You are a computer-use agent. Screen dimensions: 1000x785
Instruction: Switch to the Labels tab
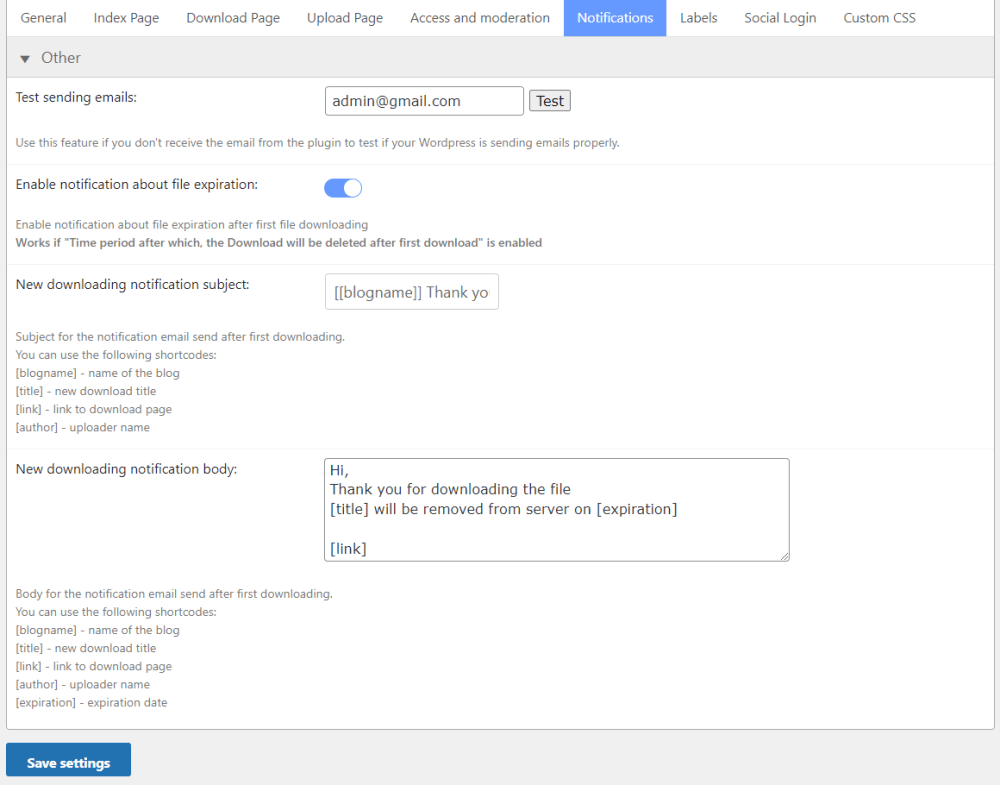[x=699, y=18]
